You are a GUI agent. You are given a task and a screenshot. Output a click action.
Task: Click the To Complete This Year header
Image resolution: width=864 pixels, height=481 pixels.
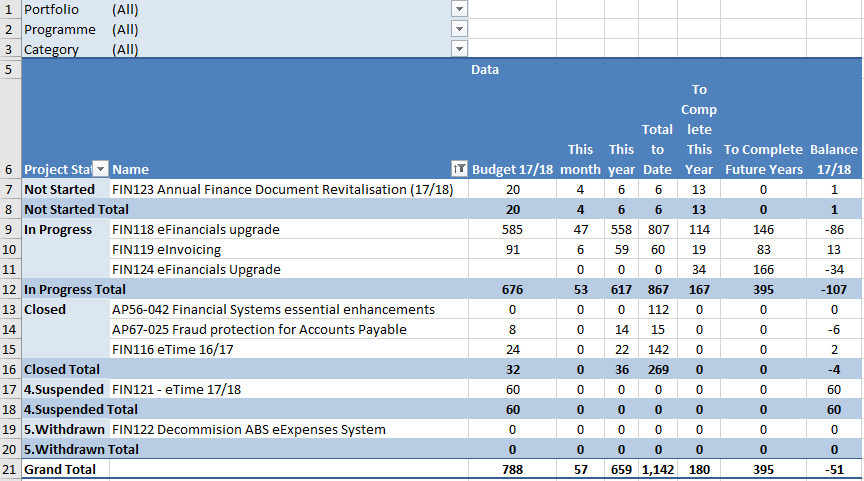(x=699, y=129)
